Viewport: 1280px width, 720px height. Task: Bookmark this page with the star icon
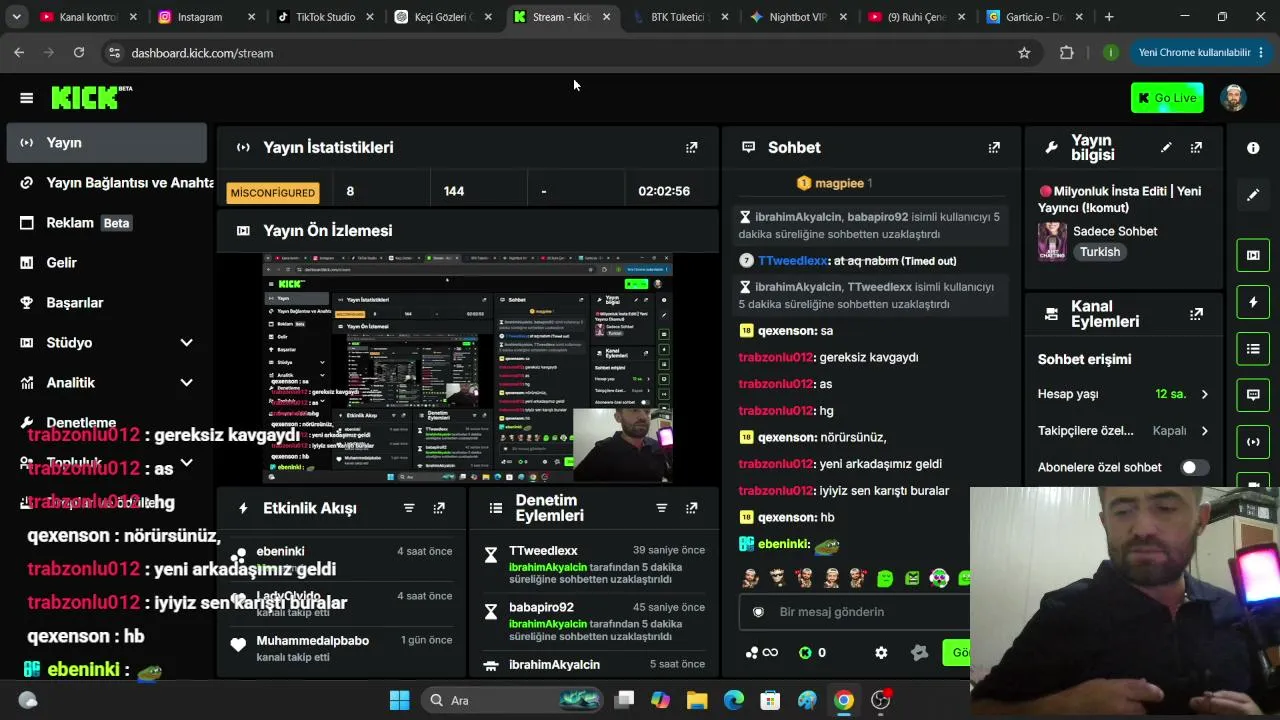coord(1024,53)
